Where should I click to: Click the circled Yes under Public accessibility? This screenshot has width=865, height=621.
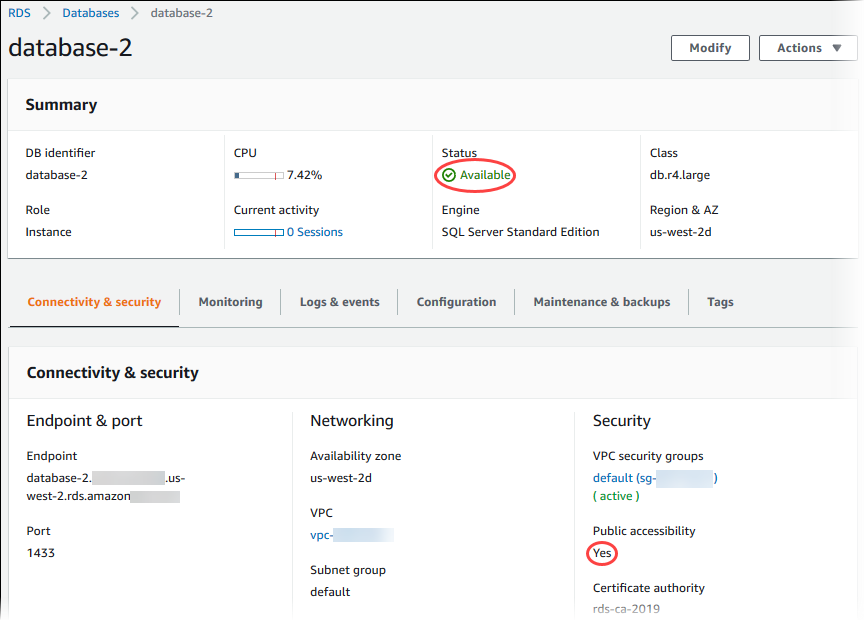[x=601, y=552]
